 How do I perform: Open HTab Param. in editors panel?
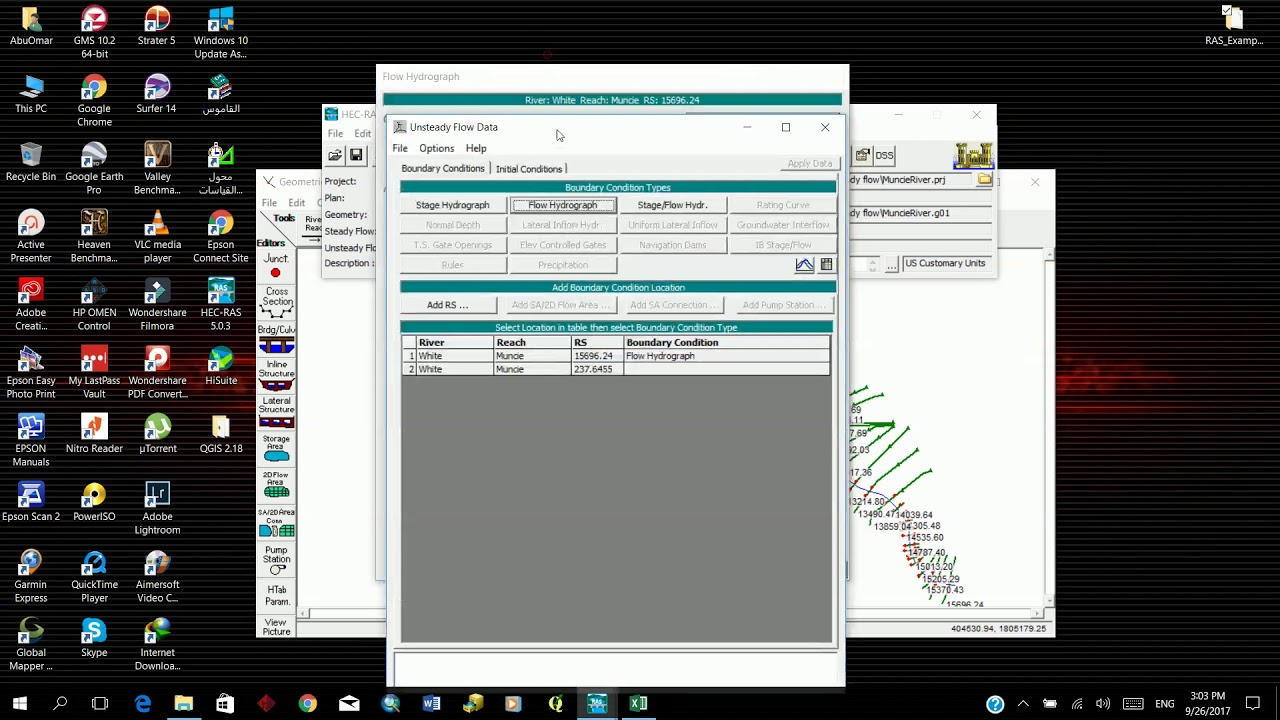click(276, 597)
